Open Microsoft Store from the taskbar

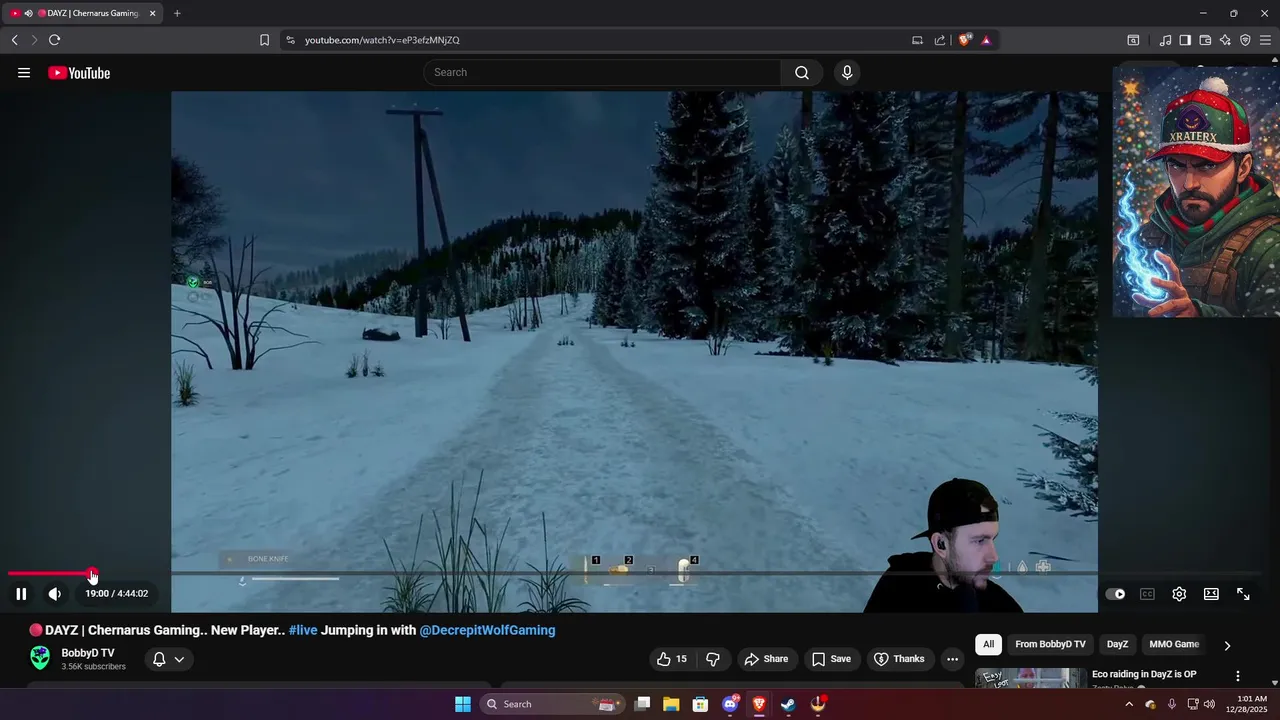(700, 704)
